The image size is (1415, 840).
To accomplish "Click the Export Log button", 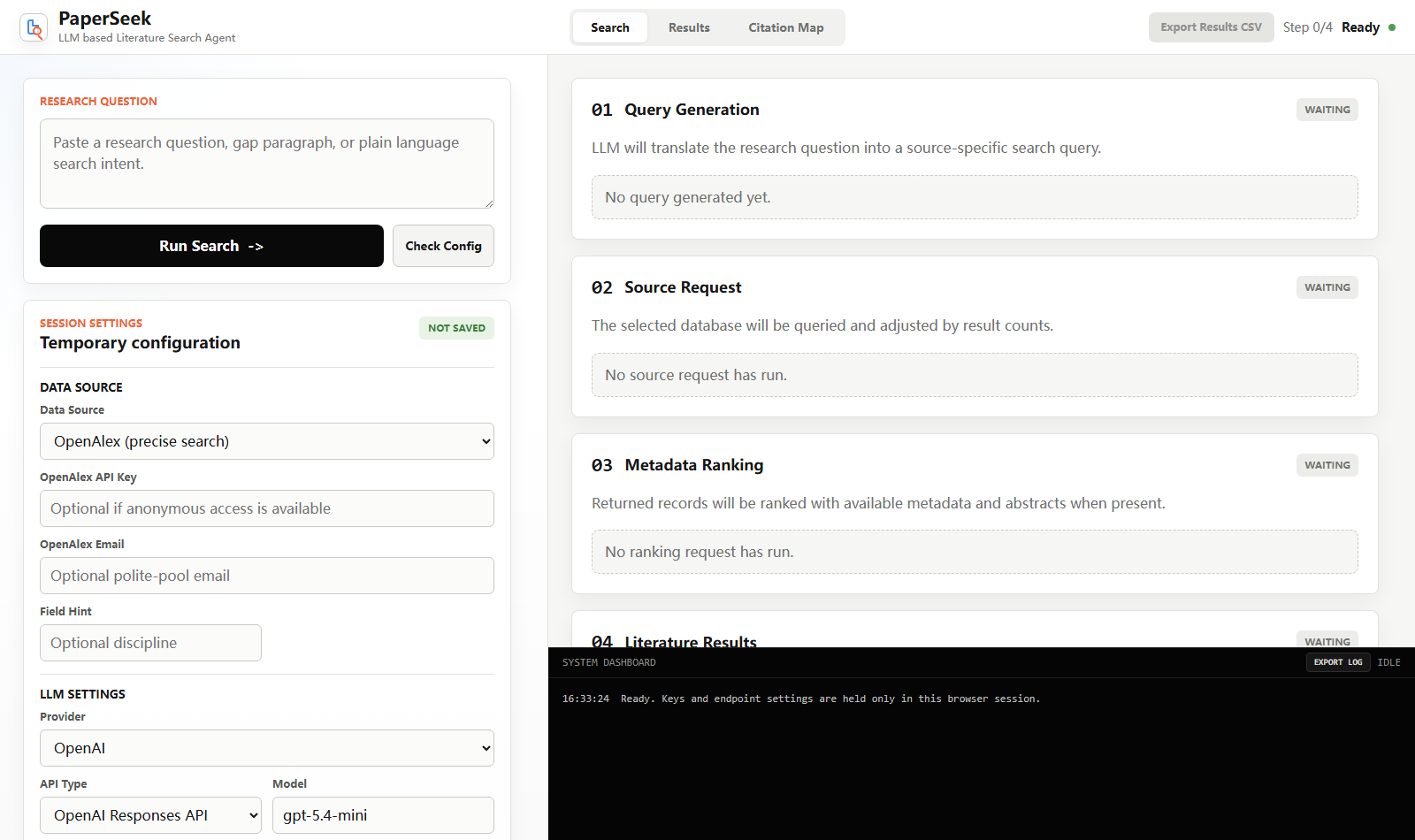I will pyautogui.click(x=1338, y=662).
